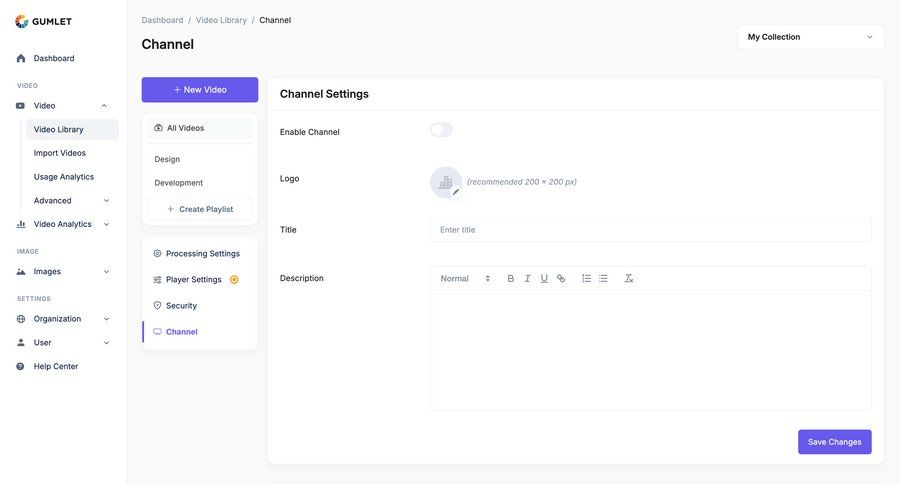Viewport: 900px width, 484px height.
Task: Click the Save Changes button
Action: tap(835, 442)
